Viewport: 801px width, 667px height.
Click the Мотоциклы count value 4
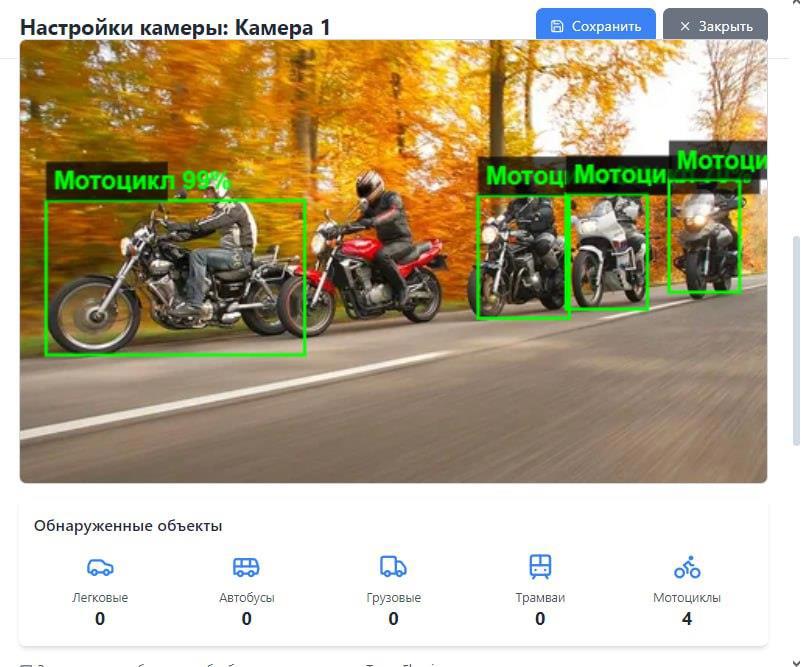(687, 619)
